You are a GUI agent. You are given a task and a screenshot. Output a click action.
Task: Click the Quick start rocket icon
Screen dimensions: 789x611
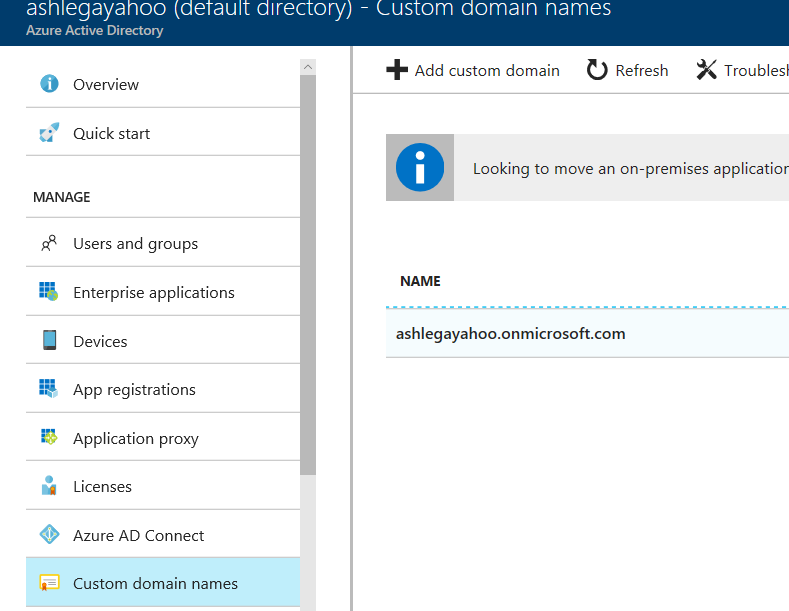pos(49,133)
